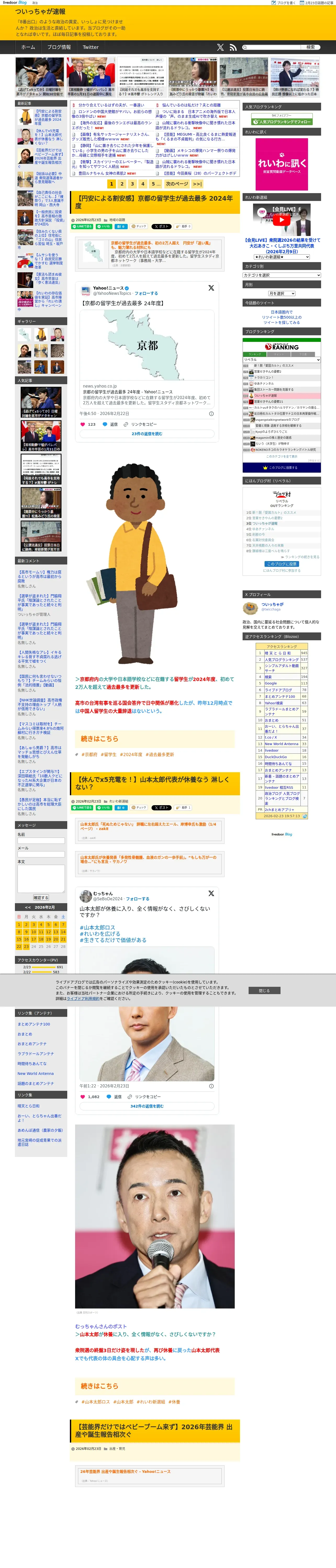Click #京都府 tag under 京都 article

click(x=90, y=755)
